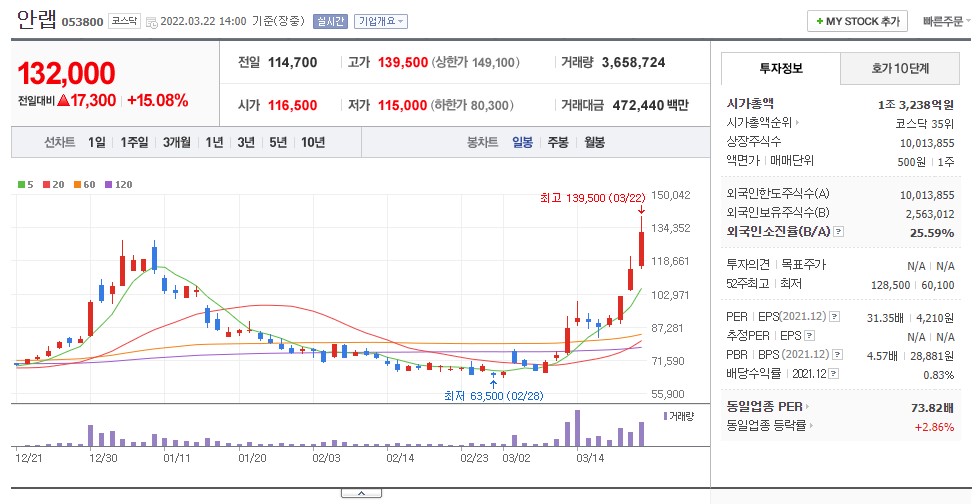Click the 최고 139,500 (03/22) chart marker
This screenshot has height=504, width=979.
click(593, 198)
